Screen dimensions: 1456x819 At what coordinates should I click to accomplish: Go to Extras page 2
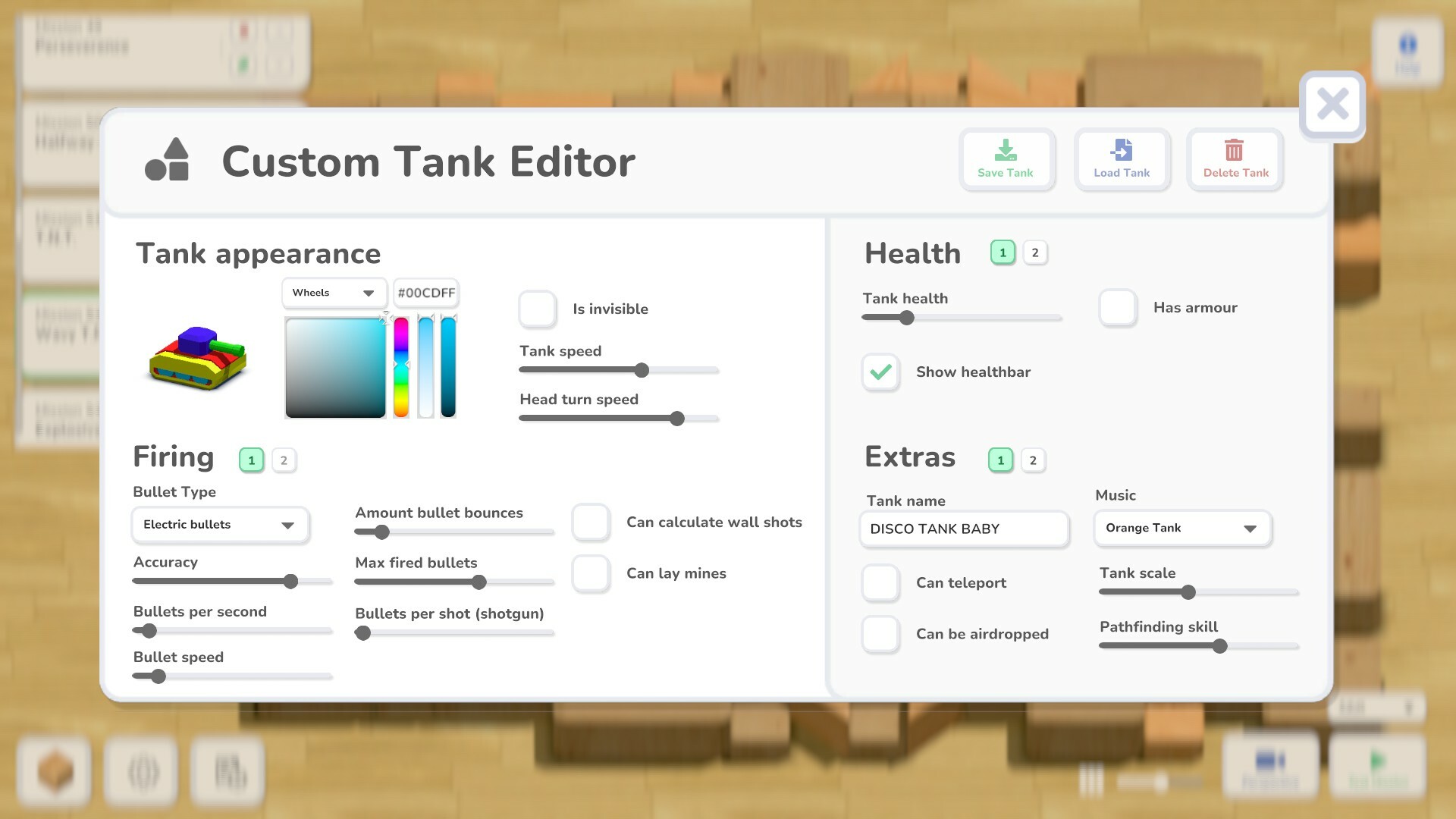coord(1033,460)
